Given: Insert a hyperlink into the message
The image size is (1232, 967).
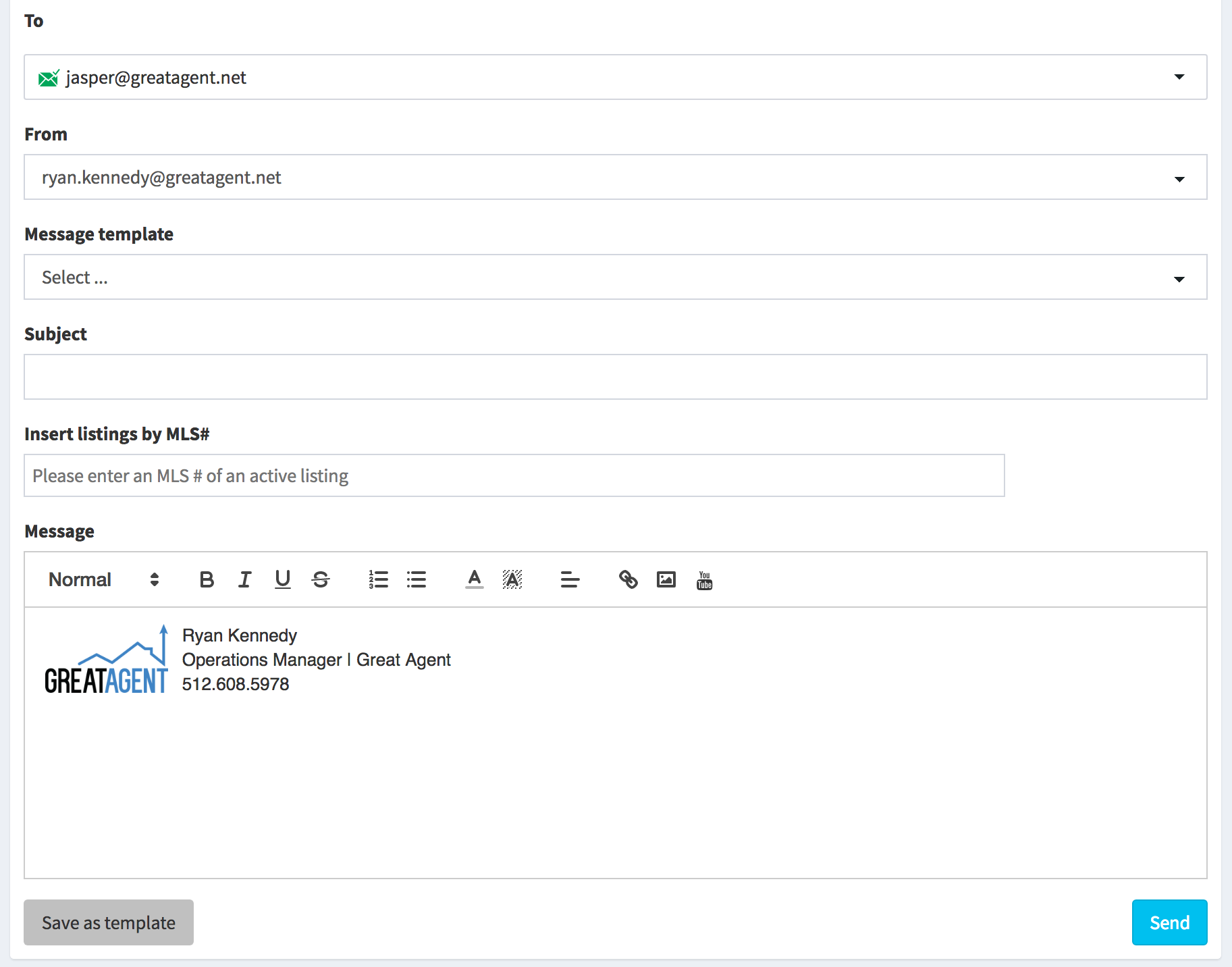Looking at the screenshot, I should (628, 579).
